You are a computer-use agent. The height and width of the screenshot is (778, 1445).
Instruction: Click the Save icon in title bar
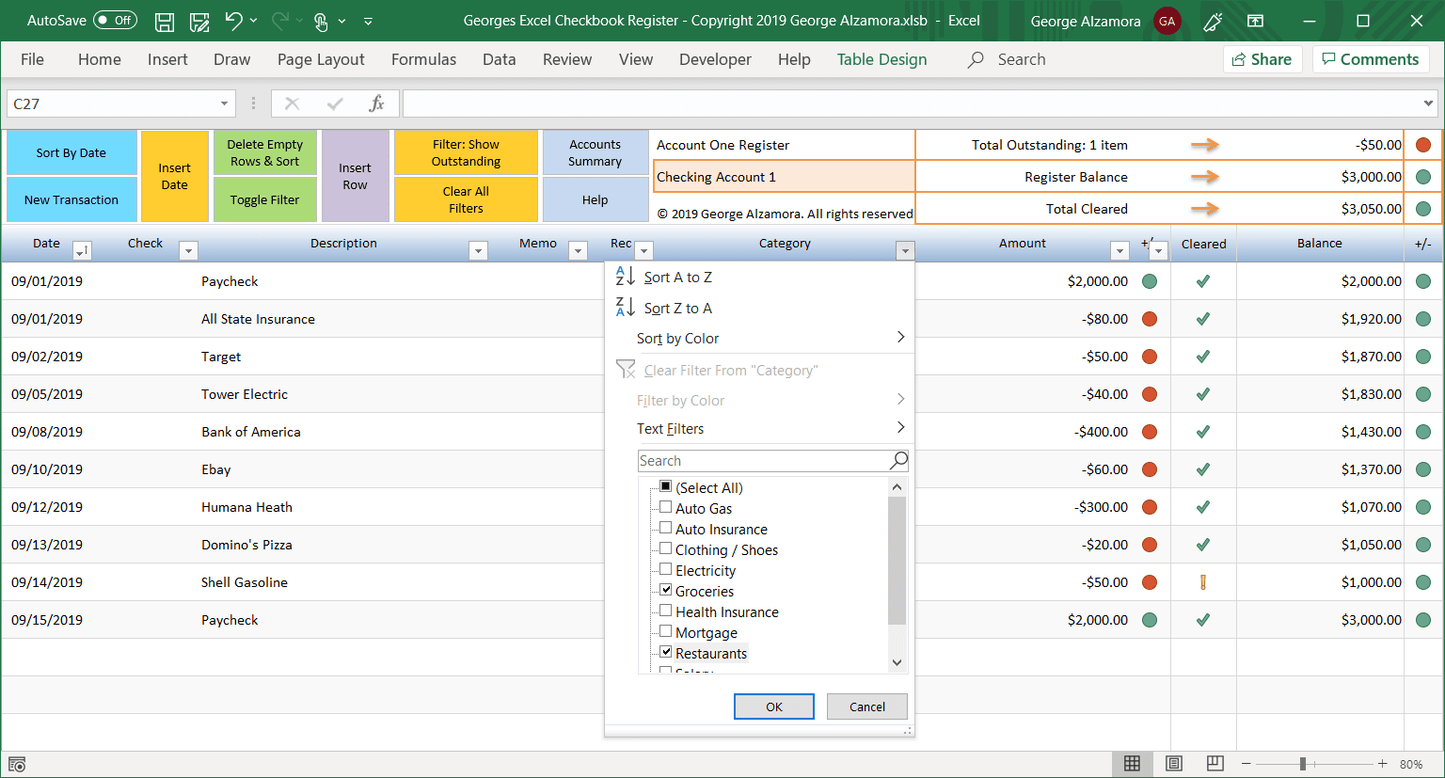[x=165, y=21]
